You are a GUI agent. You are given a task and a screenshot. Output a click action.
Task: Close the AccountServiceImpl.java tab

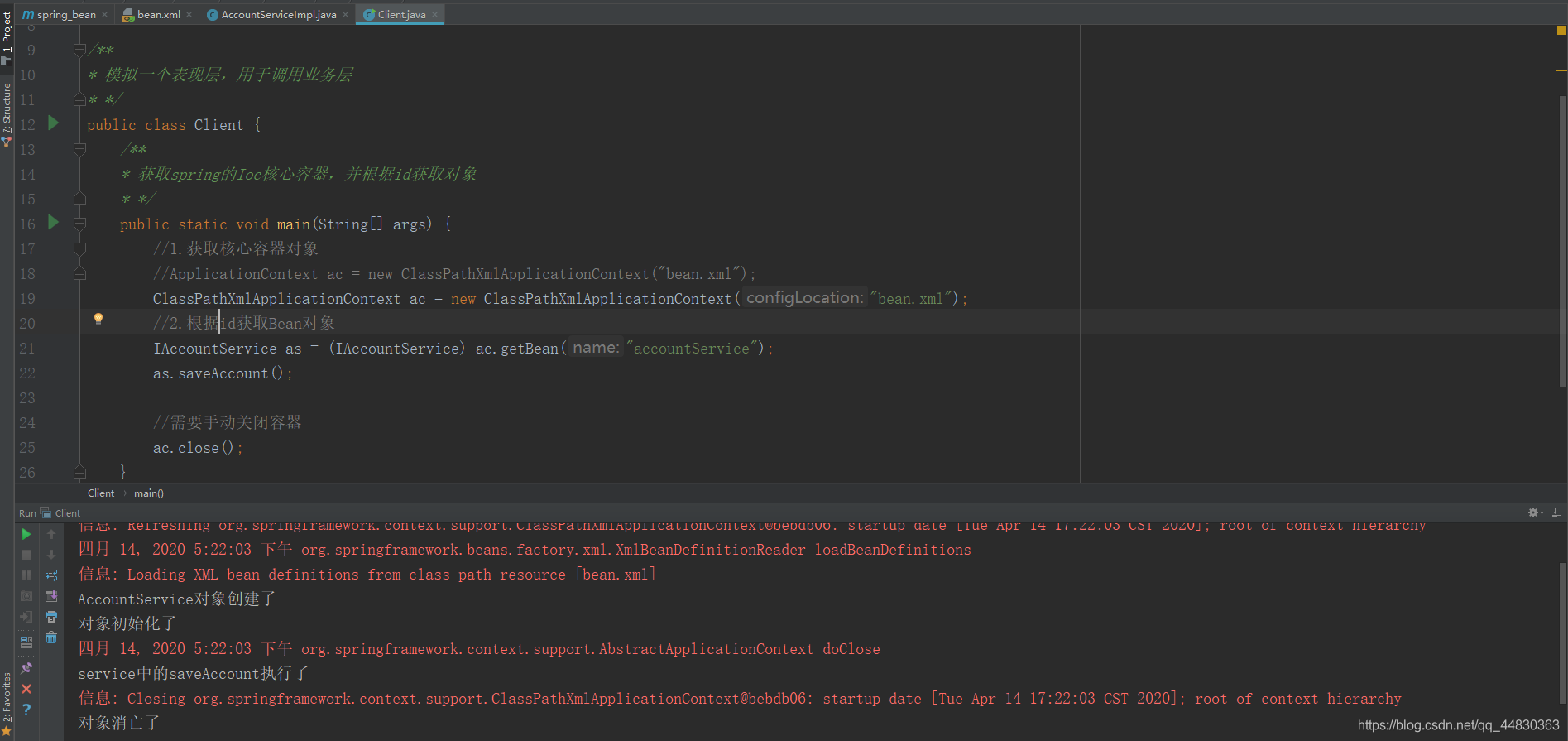[x=346, y=15]
